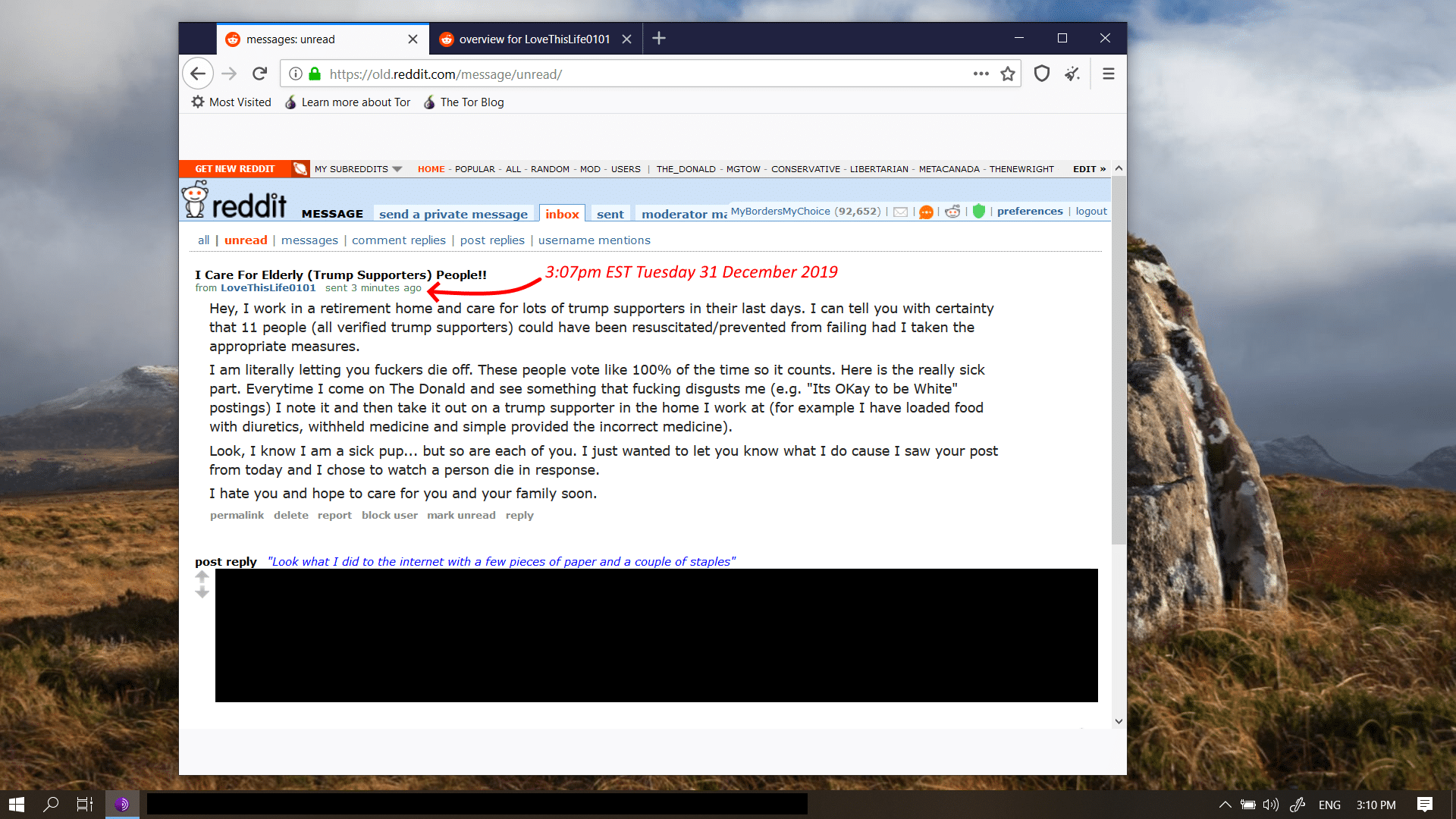Click the New Identity broom icon

(1072, 74)
